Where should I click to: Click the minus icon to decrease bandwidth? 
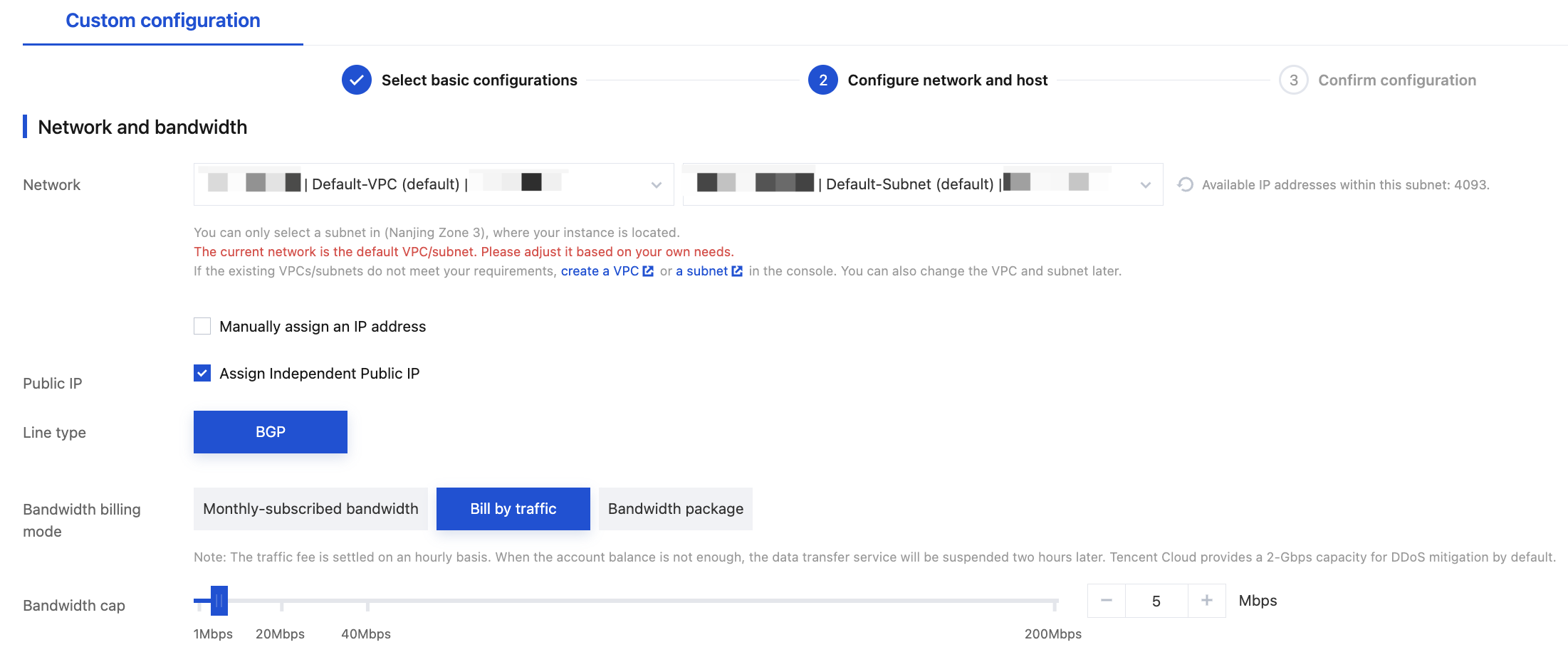1106,601
